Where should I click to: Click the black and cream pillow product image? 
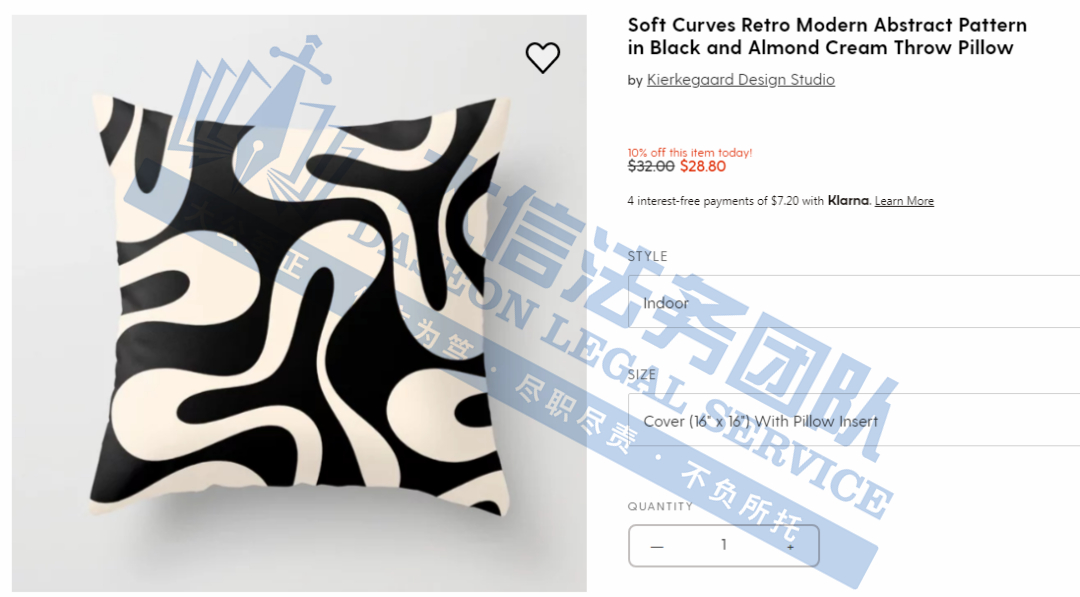(x=299, y=303)
